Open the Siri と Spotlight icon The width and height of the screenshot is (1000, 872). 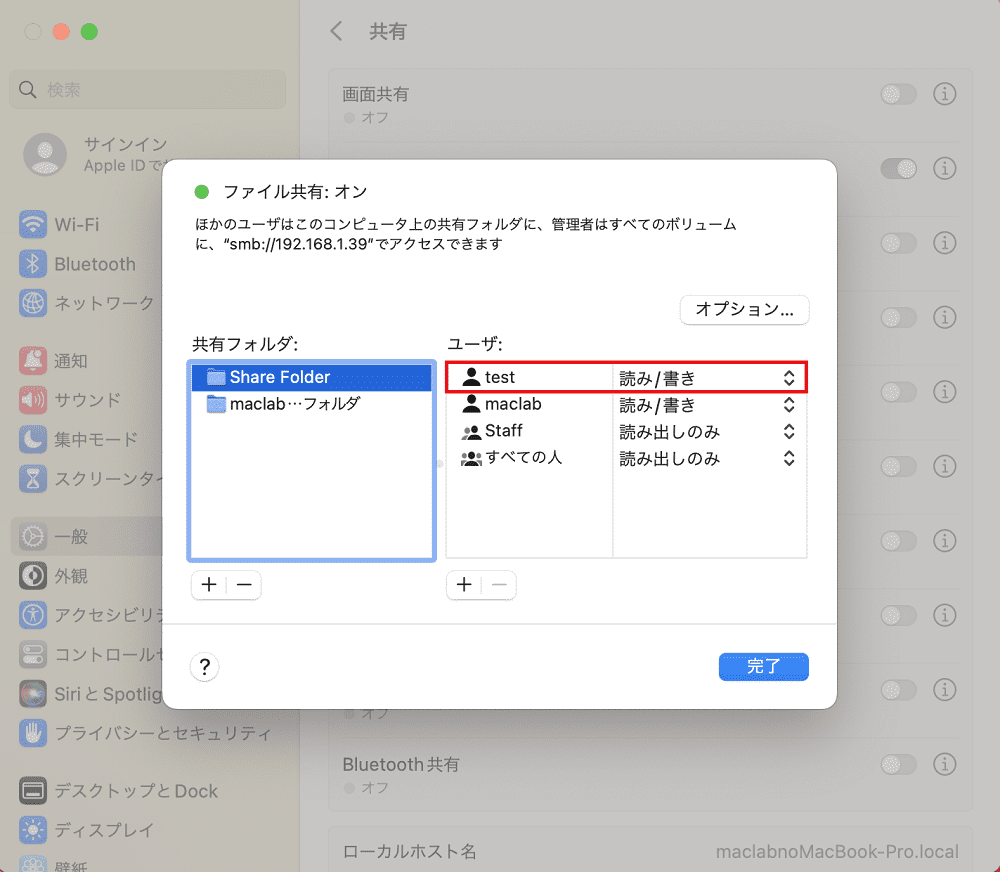pos(33,693)
